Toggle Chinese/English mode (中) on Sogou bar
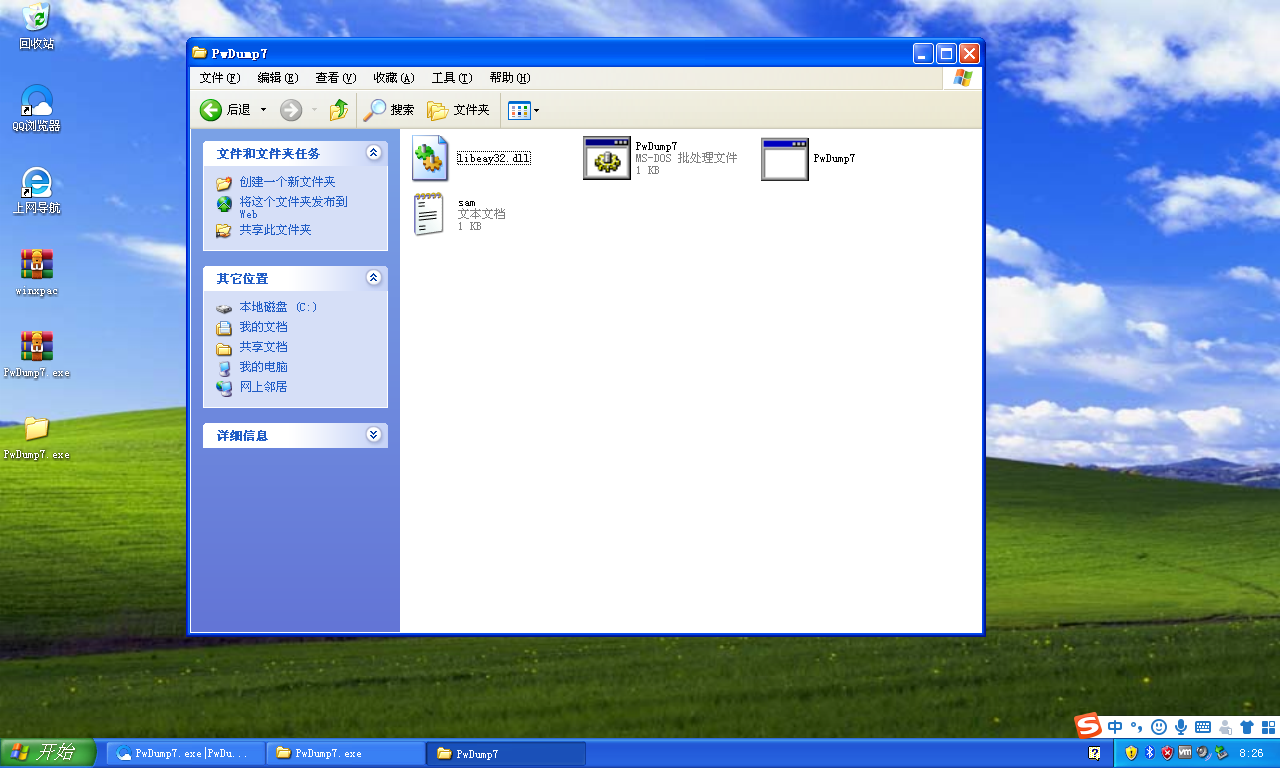 coord(1115,727)
